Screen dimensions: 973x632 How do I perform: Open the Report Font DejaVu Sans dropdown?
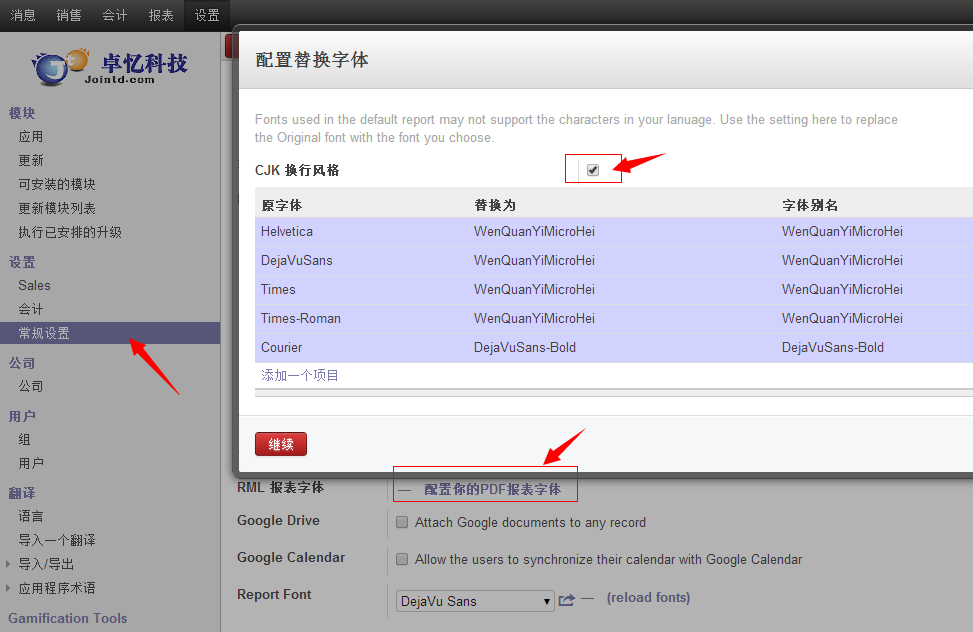pos(475,601)
